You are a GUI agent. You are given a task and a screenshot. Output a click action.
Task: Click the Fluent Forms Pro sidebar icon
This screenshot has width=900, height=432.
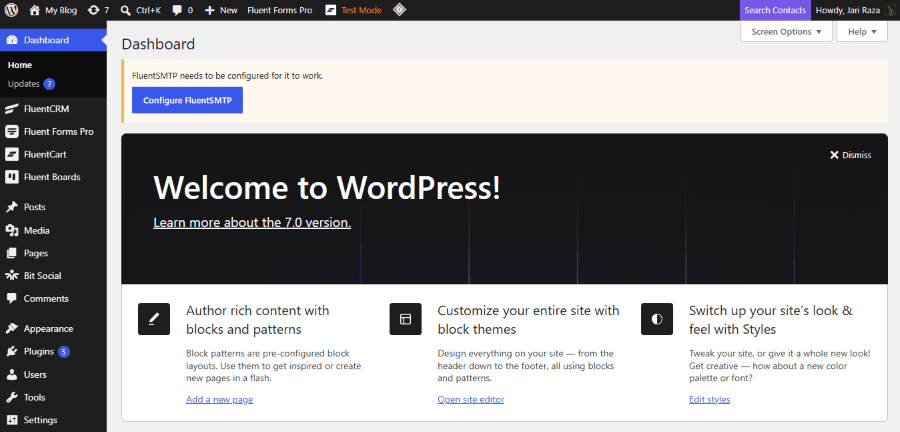point(11,131)
